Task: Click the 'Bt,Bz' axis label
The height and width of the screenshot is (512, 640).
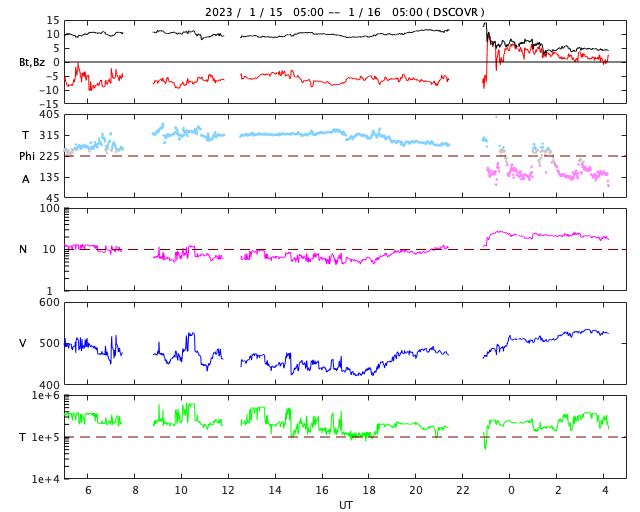Action: [x=32, y=62]
